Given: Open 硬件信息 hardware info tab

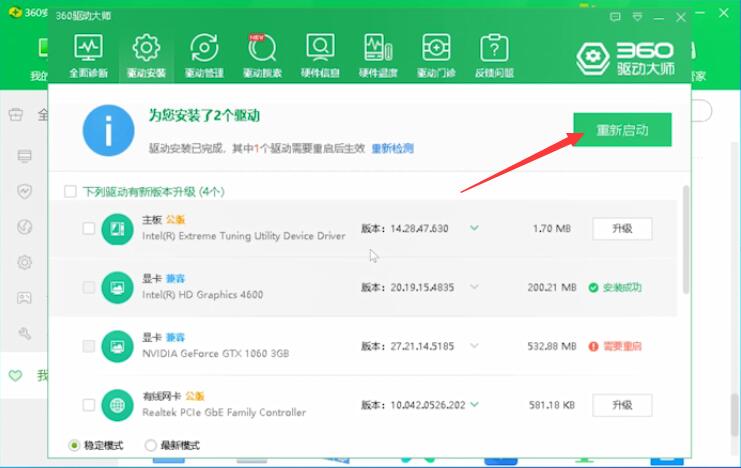Looking at the screenshot, I should point(320,56).
